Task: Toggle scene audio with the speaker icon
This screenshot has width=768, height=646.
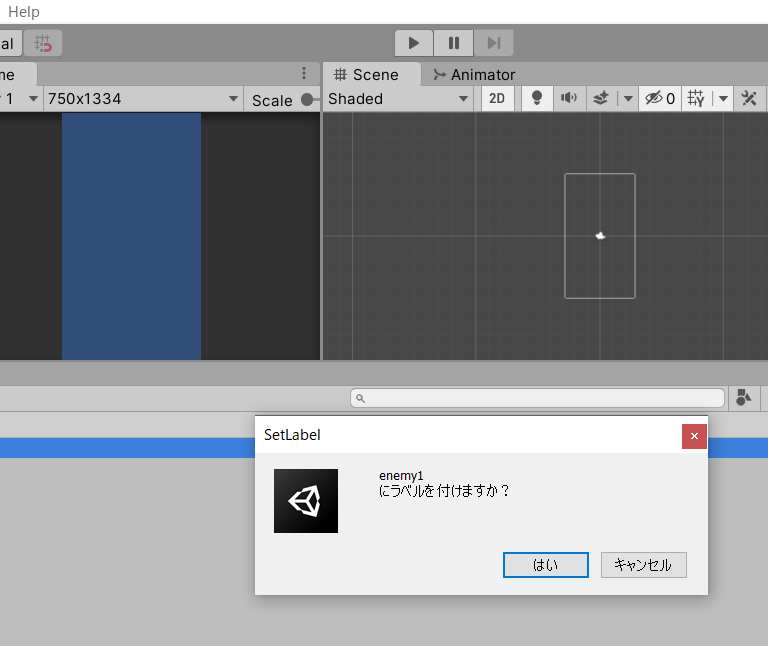Action: [569, 99]
